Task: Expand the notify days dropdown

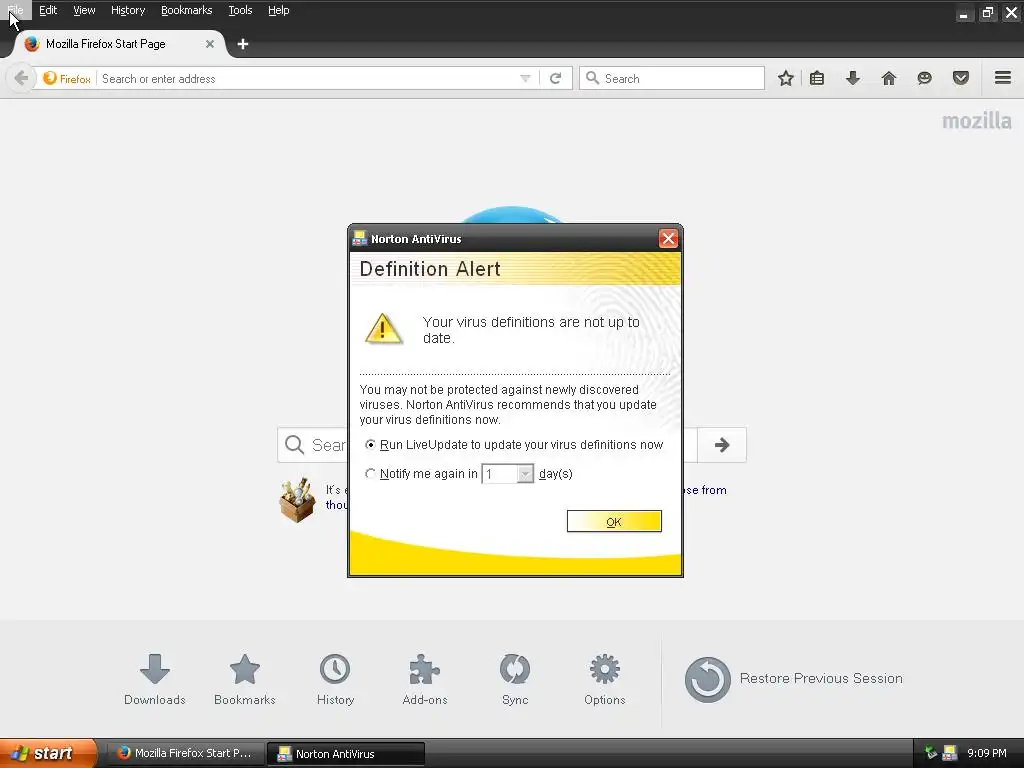Action: (525, 474)
